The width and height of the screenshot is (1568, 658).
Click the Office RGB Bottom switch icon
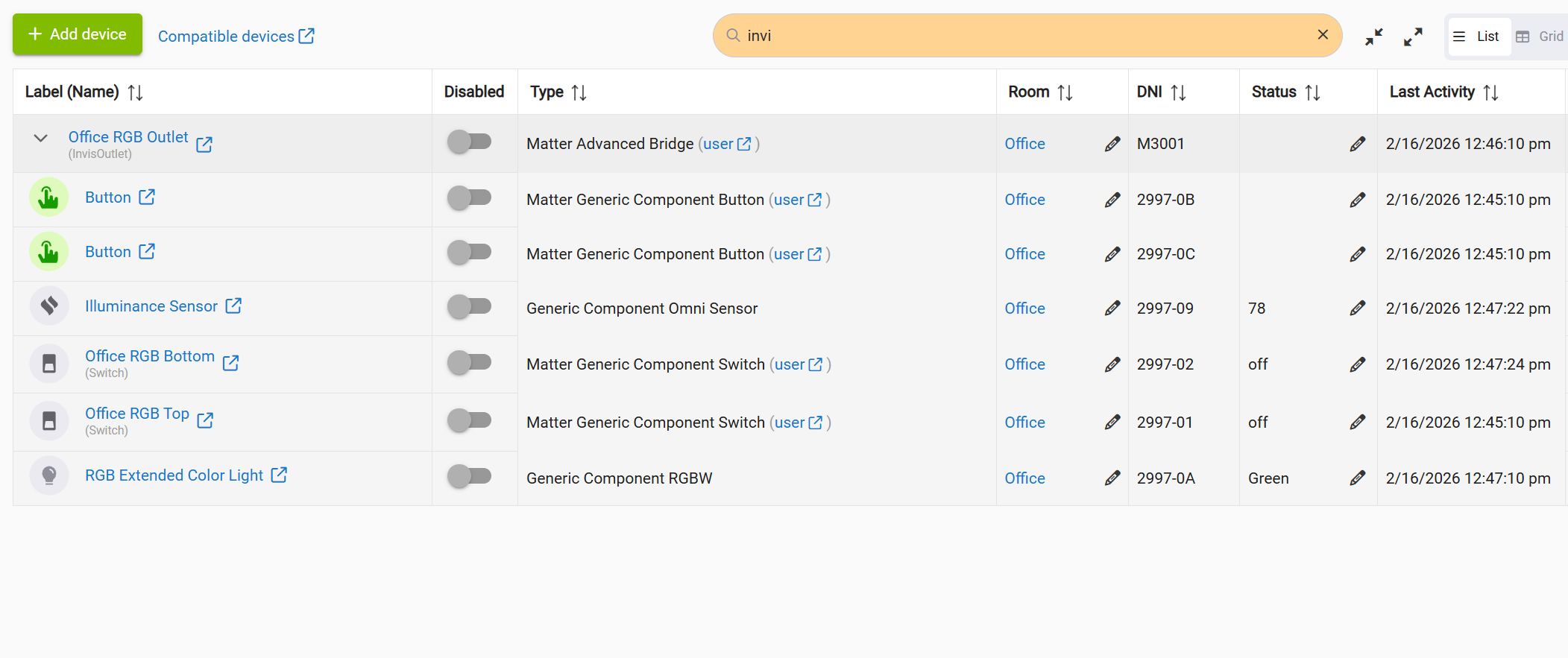click(49, 364)
